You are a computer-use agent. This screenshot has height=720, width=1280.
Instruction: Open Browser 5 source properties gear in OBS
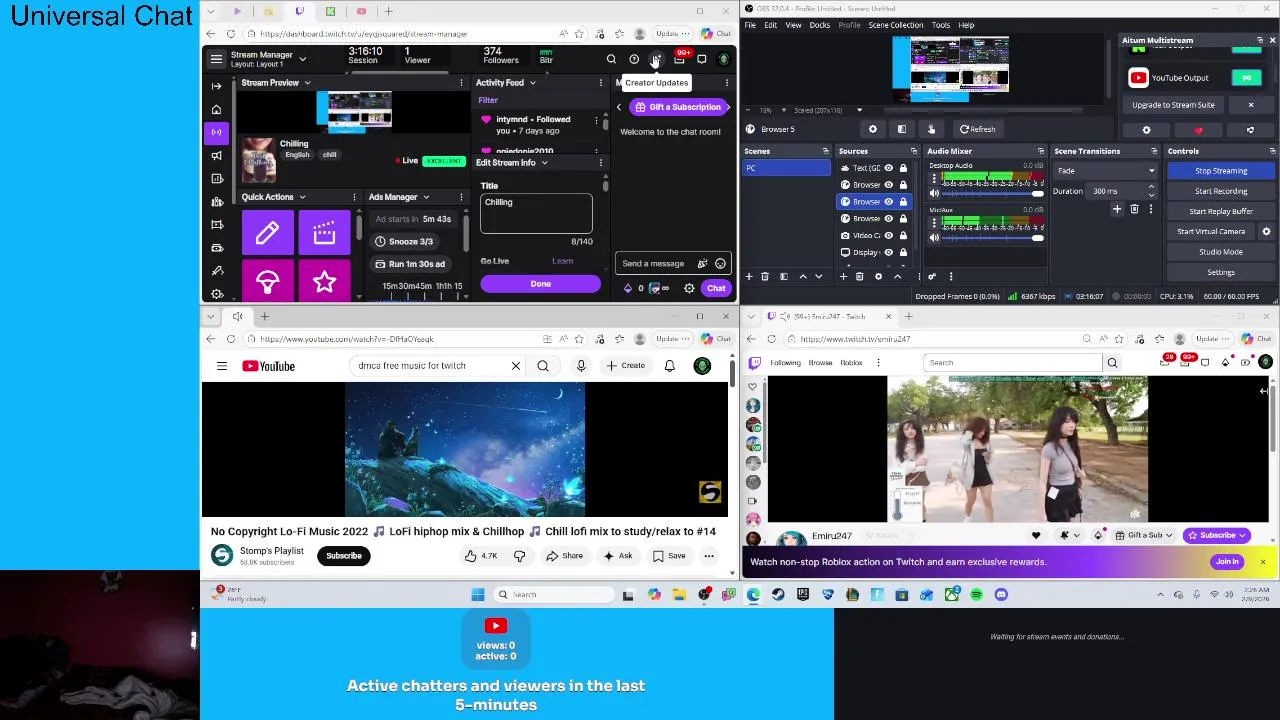pyautogui.click(x=873, y=129)
